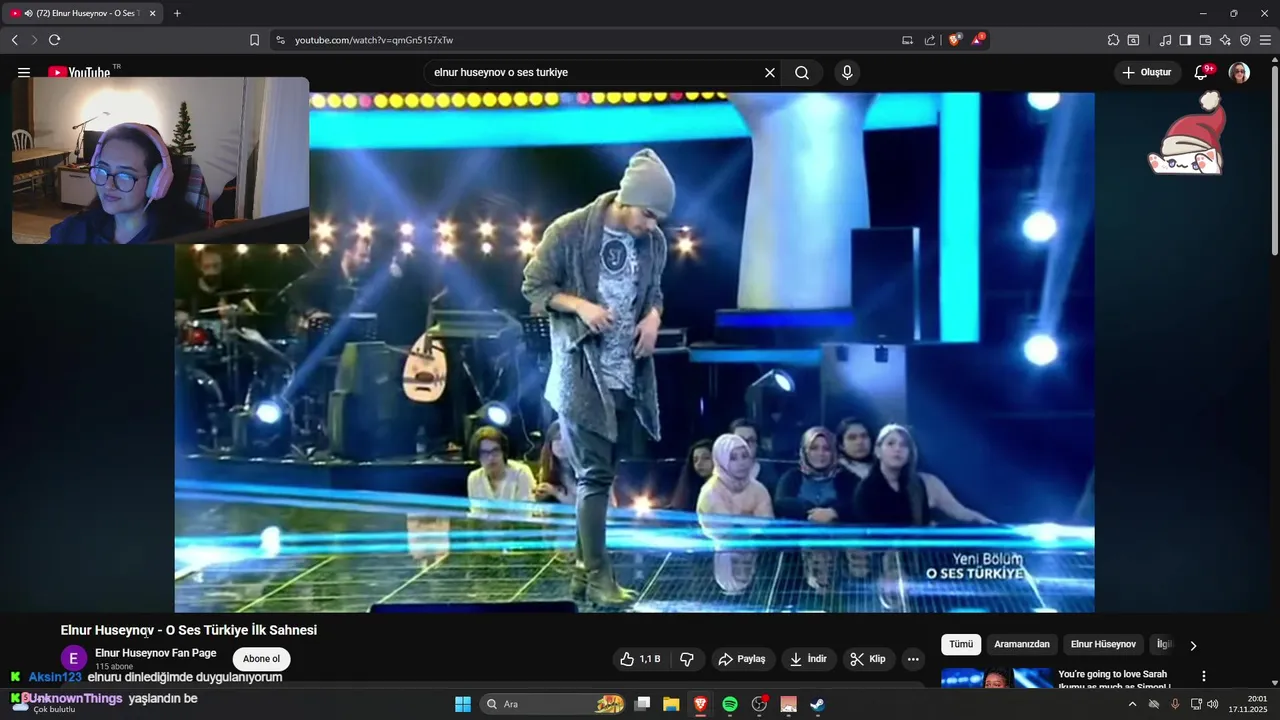The height and width of the screenshot is (720, 1280).
Task: Go back with the browser back arrow
Action: point(15,40)
